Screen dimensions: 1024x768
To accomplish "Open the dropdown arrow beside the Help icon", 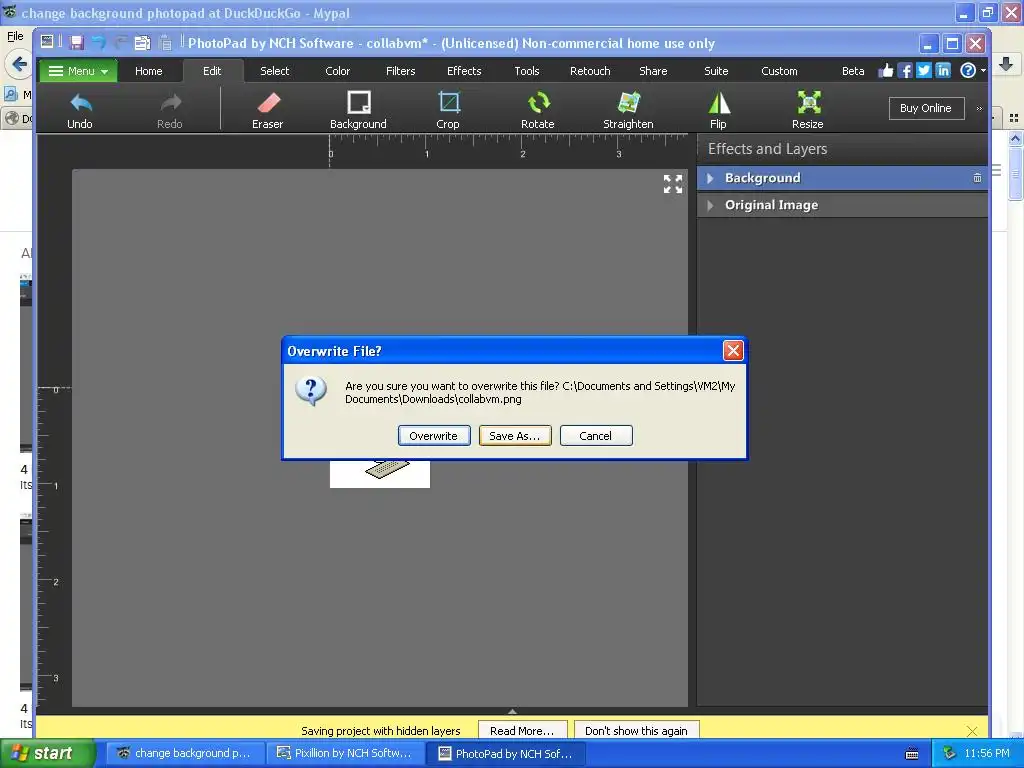I will click(x=983, y=71).
